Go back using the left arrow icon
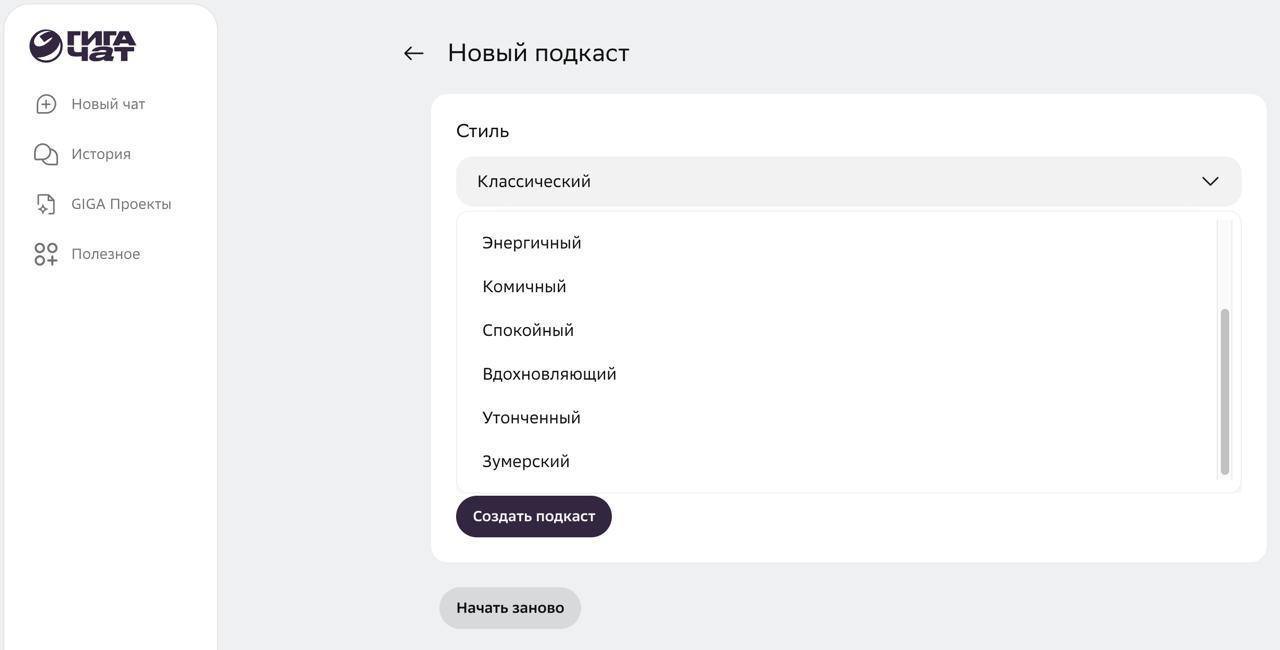Viewport: 1280px width, 650px height. [x=412, y=52]
